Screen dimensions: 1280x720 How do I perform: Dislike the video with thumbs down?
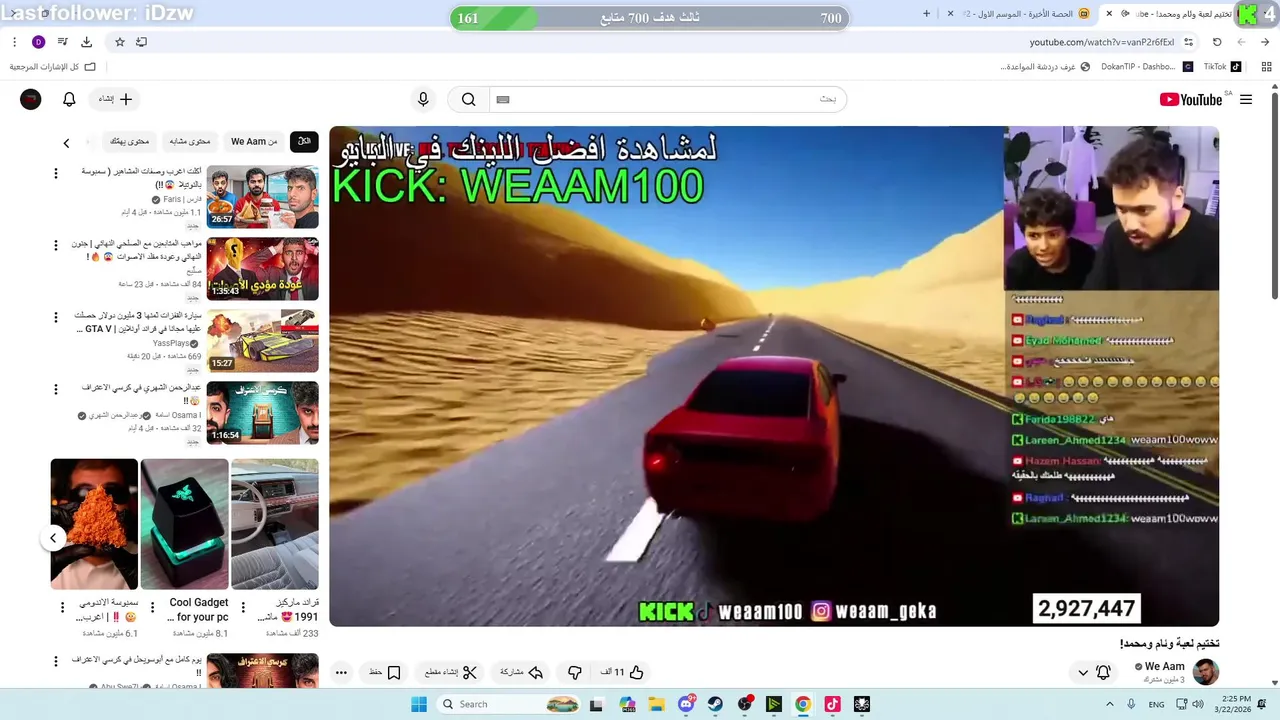(x=575, y=673)
